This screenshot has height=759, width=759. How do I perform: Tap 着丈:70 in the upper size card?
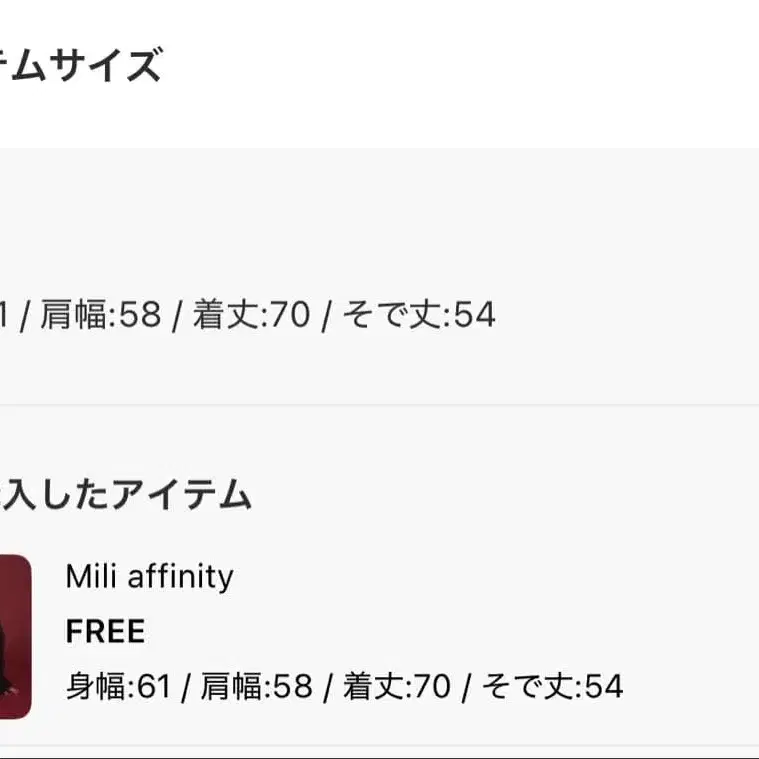[x=251, y=315]
